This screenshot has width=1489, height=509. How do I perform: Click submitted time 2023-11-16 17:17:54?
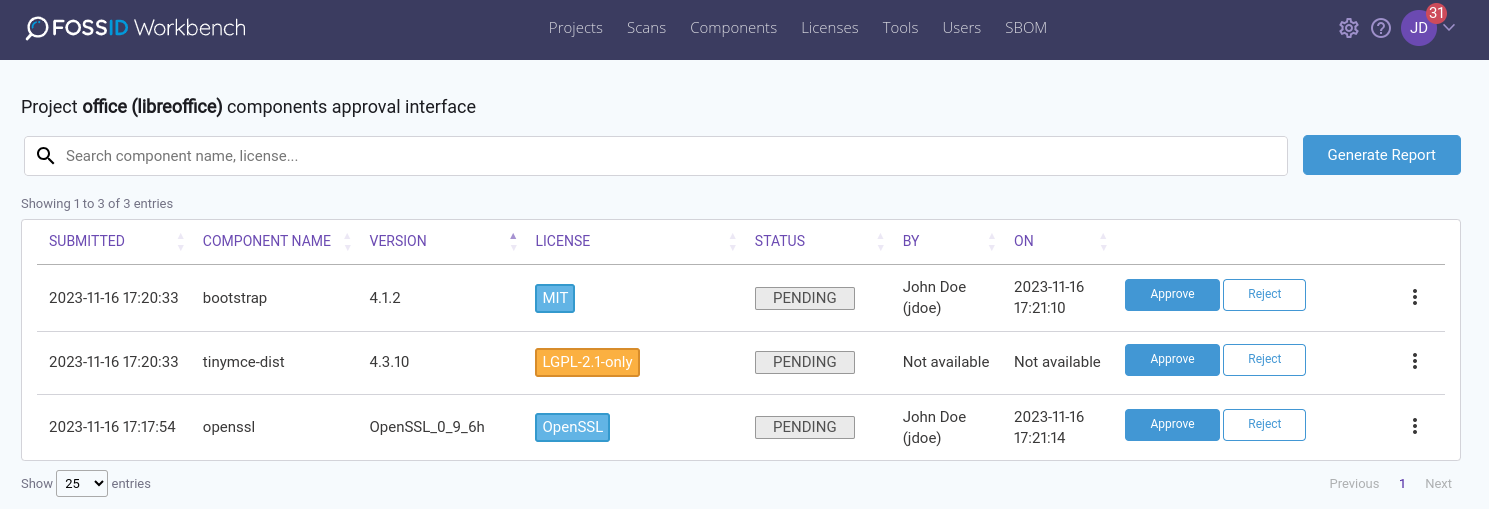coord(112,427)
